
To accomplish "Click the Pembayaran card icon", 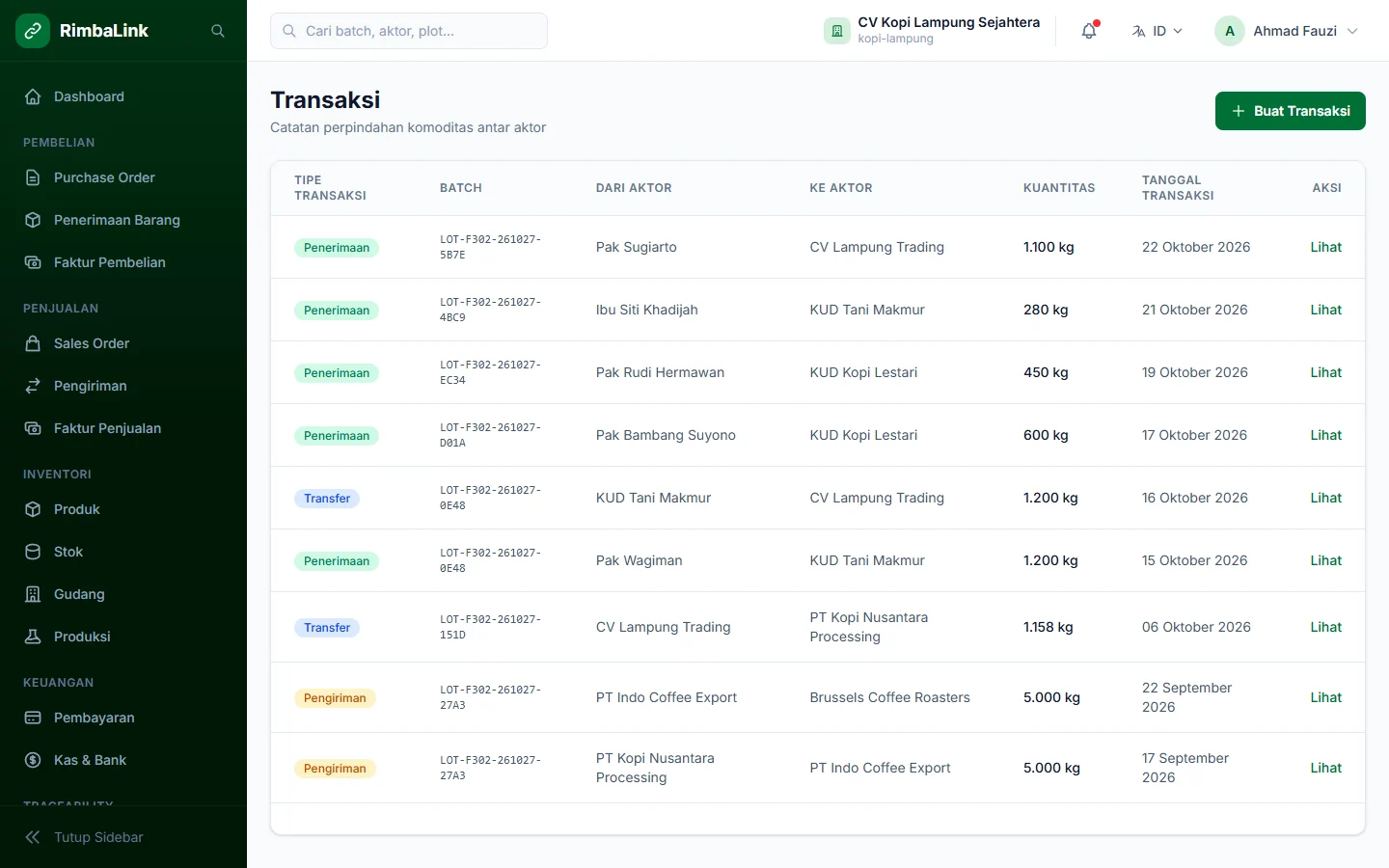I will (x=33, y=718).
